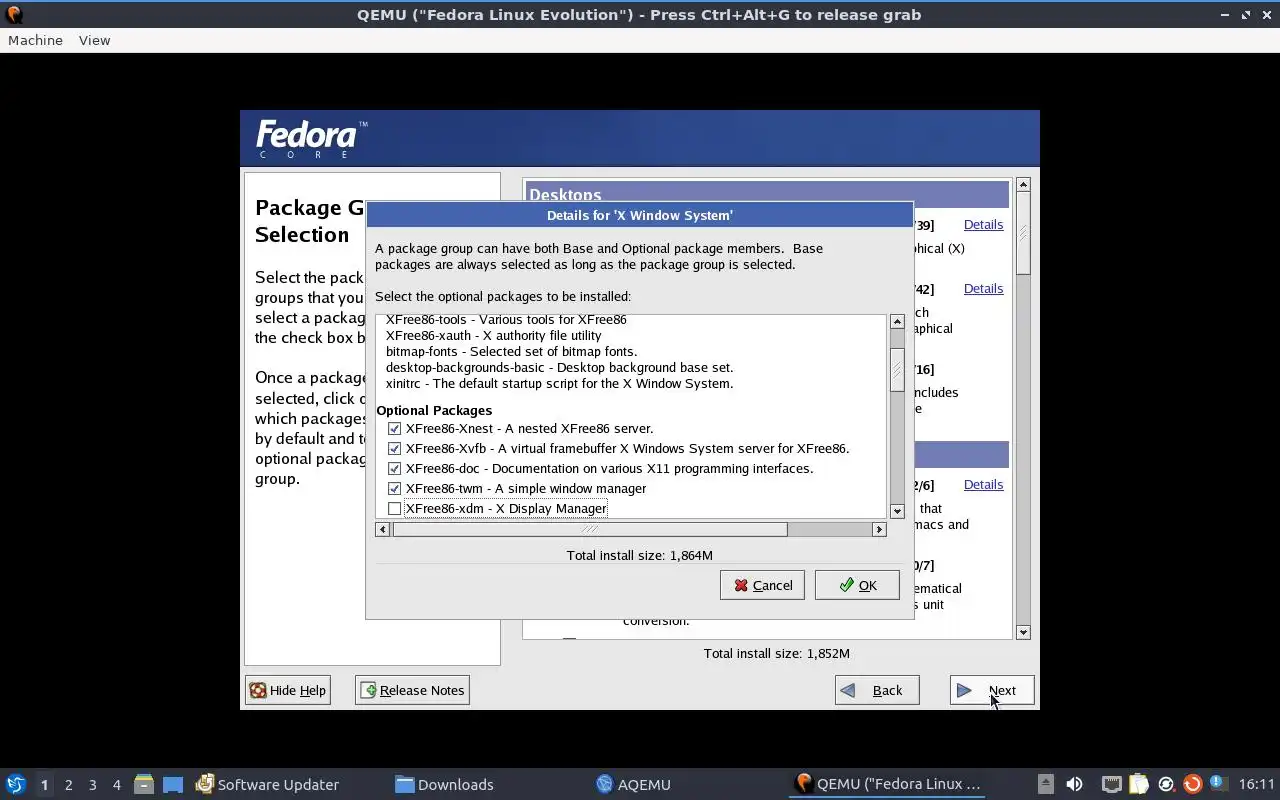The width and height of the screenshot is (1280, 800).
Task: Click Next to continue installation
Action: (x=992, y=690)
